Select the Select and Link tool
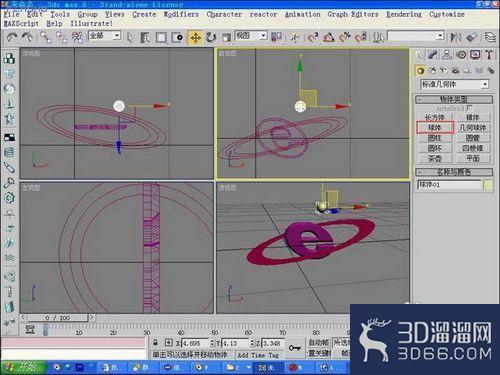This screenshot has width=500, height=375. point(46,37)
